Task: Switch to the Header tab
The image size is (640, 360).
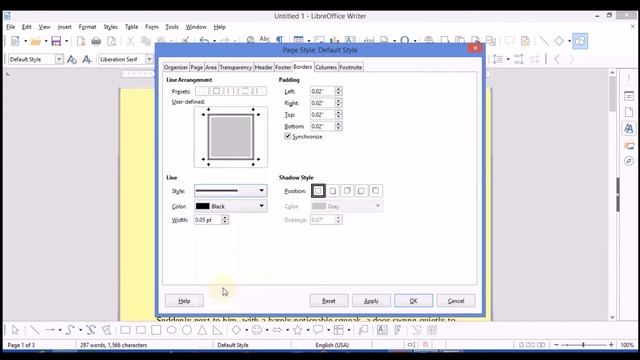Action: pyautogui.click(x=264, y=67)
